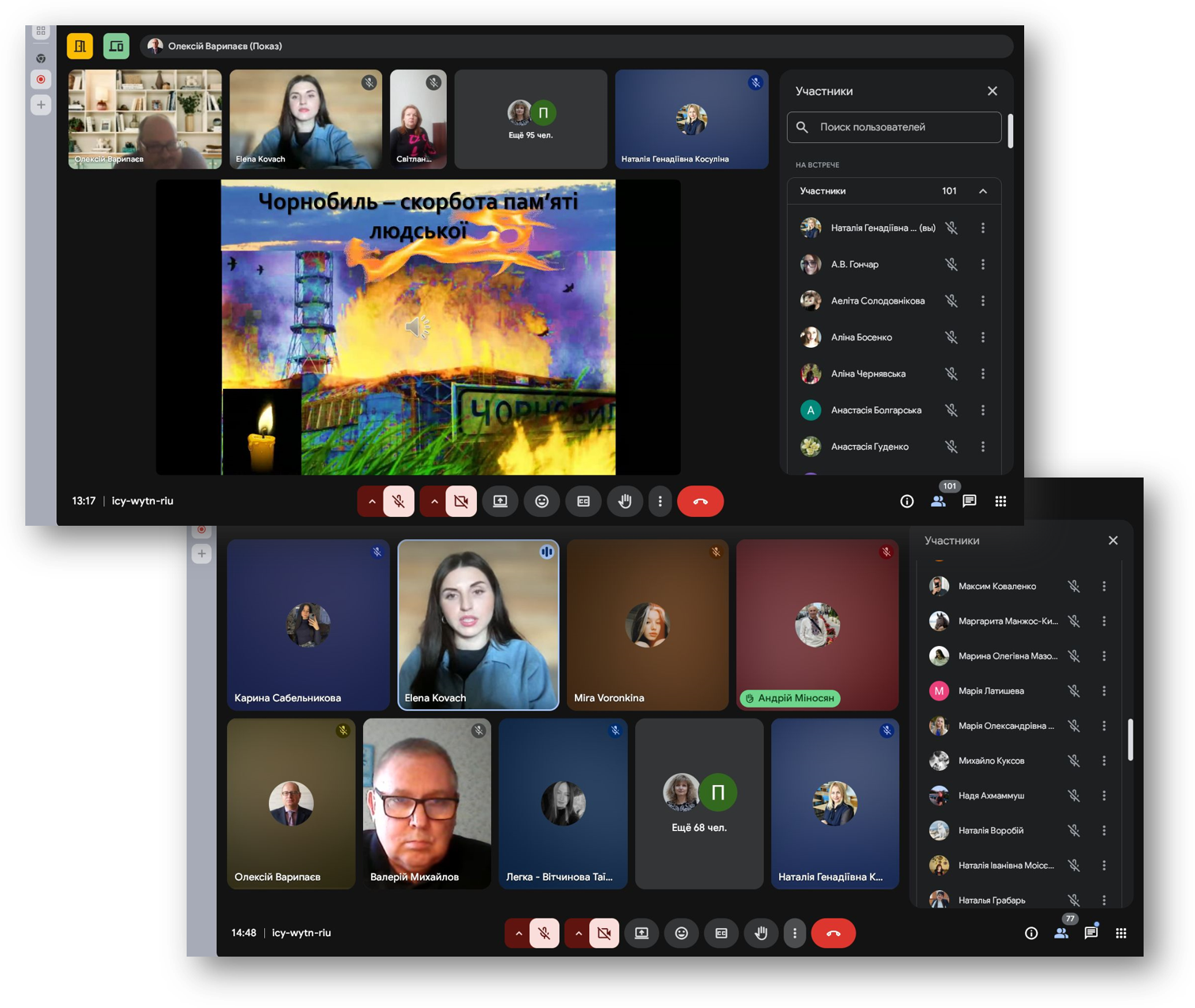Open chat icon in top meeting window
Image resolution: width=1195 pixels, height=1008 pixels.
970,501
